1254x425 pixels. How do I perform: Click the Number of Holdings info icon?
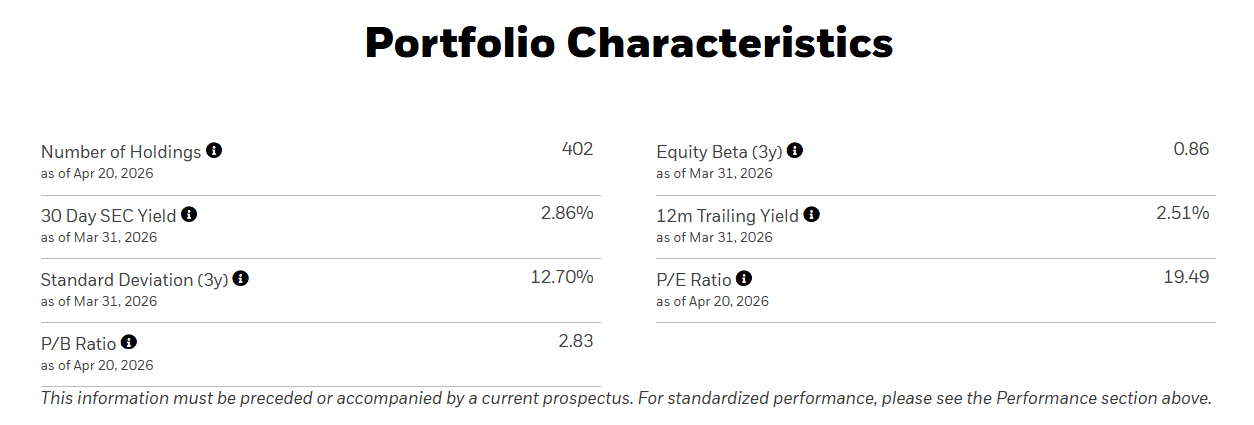click(214, 151)
